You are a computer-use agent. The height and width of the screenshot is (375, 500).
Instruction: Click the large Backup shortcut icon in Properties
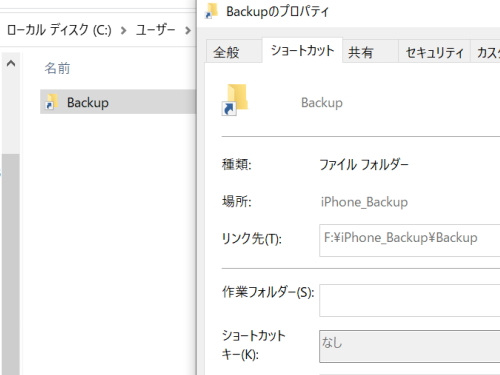235,100
